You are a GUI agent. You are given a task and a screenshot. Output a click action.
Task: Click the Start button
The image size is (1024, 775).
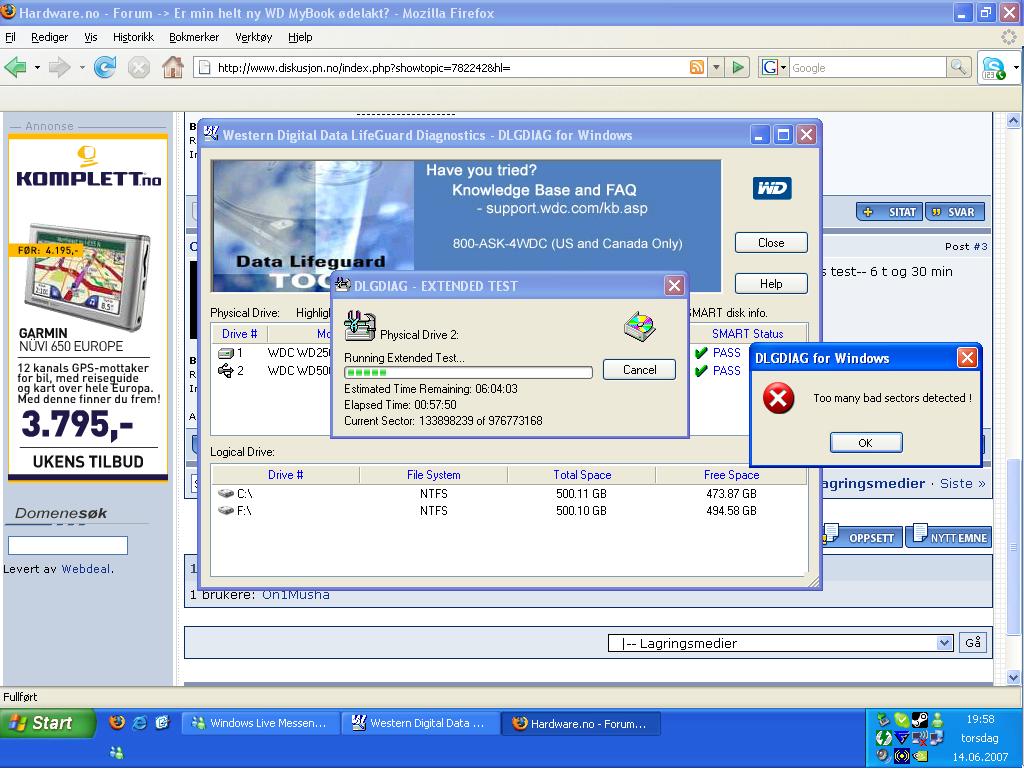[47, 723]
